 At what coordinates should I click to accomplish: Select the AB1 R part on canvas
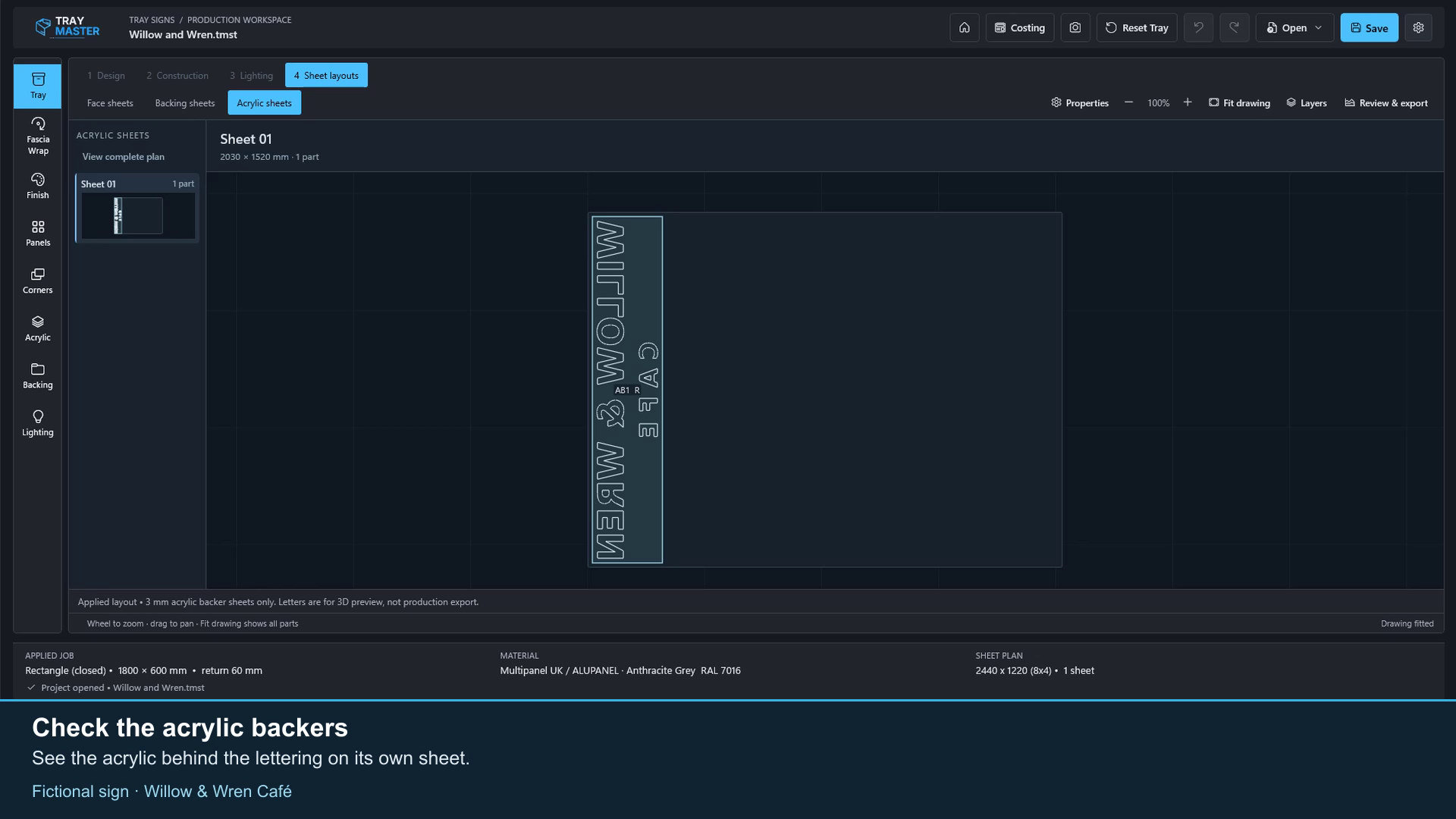click(x=626, y=390)
